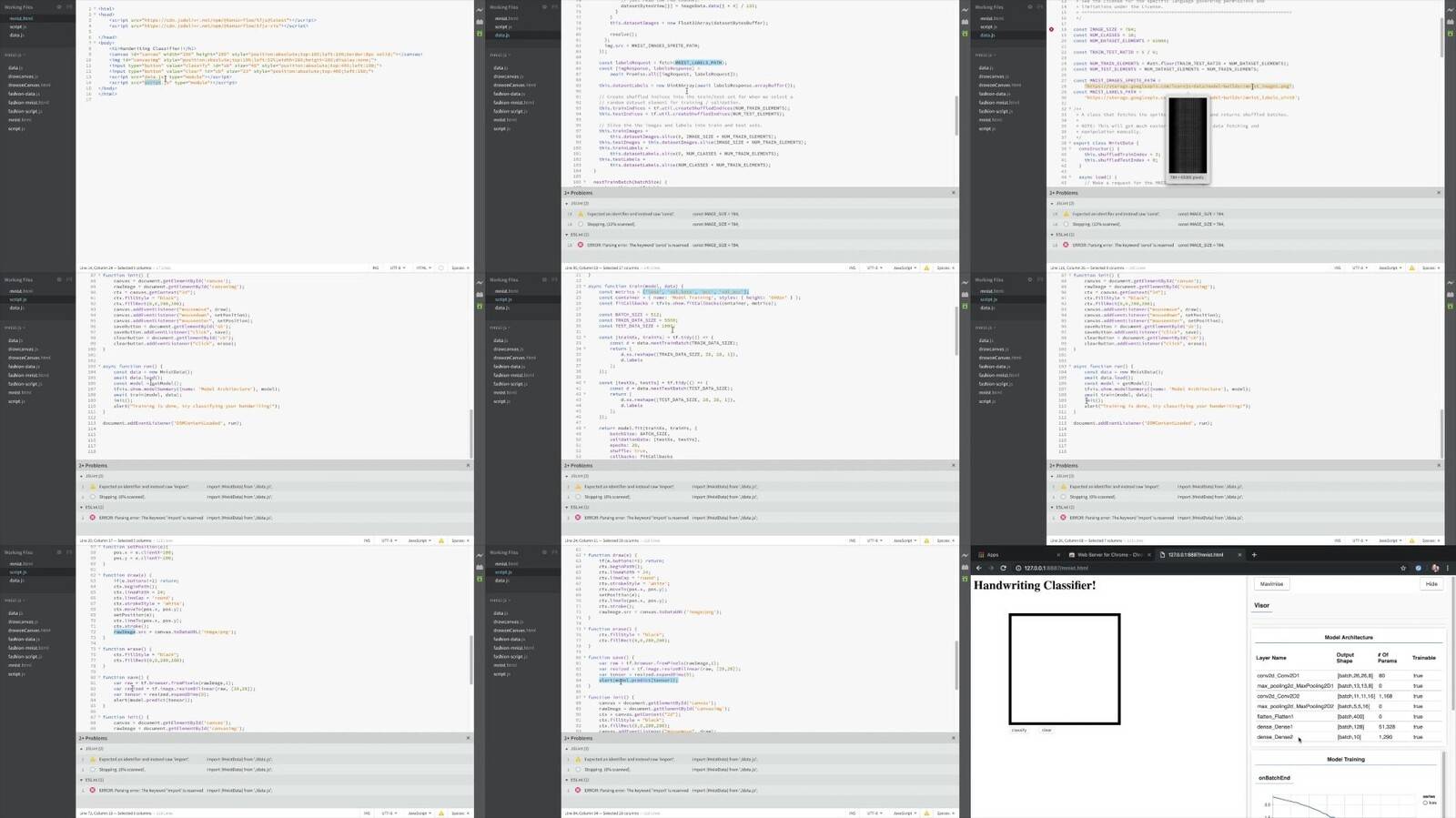The width and height of the screenshot is (1456, 818).
Task: Click the clear button below the canvas
Action: coord(1046,730)
